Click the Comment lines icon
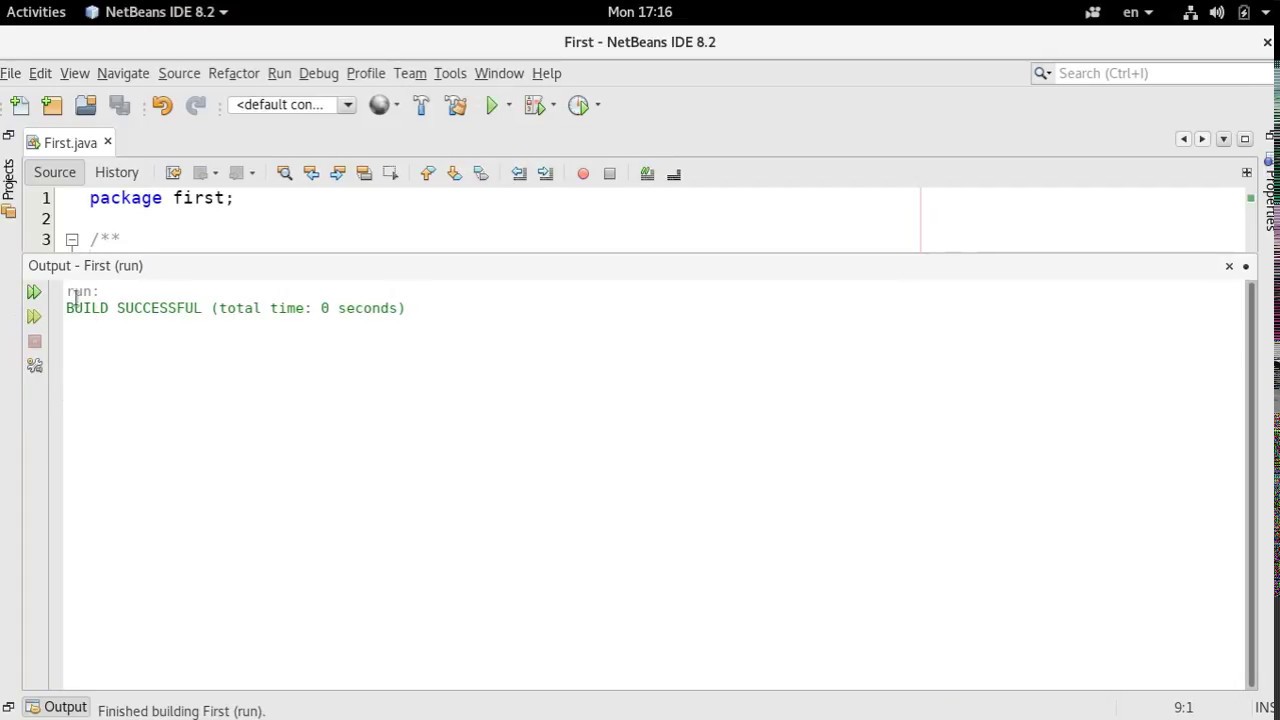 coord(647,174)
